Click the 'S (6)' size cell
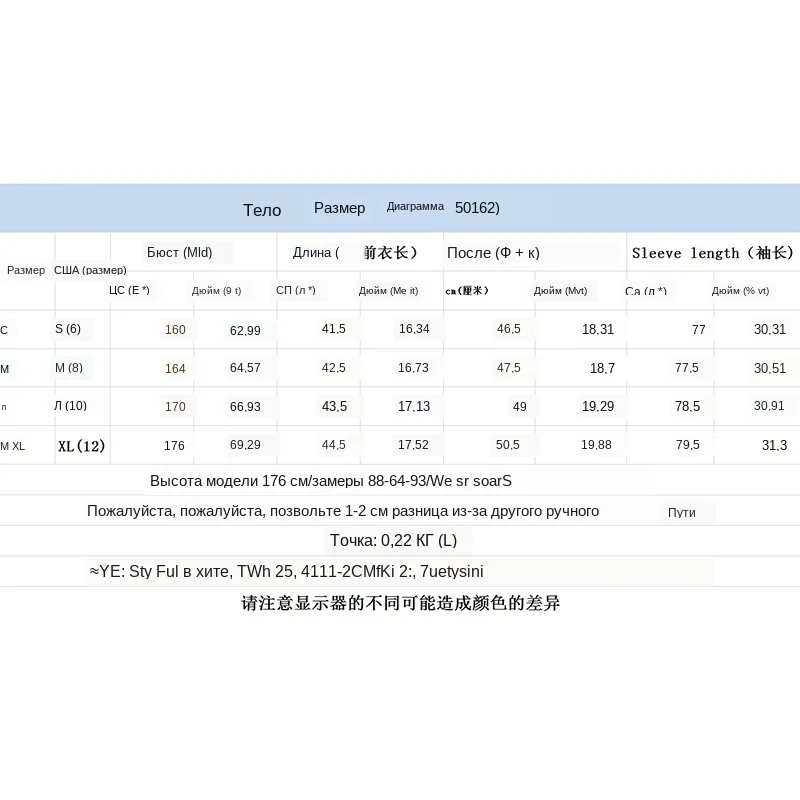800x800 pixels. pyautogui.click(x=68, y=329)
